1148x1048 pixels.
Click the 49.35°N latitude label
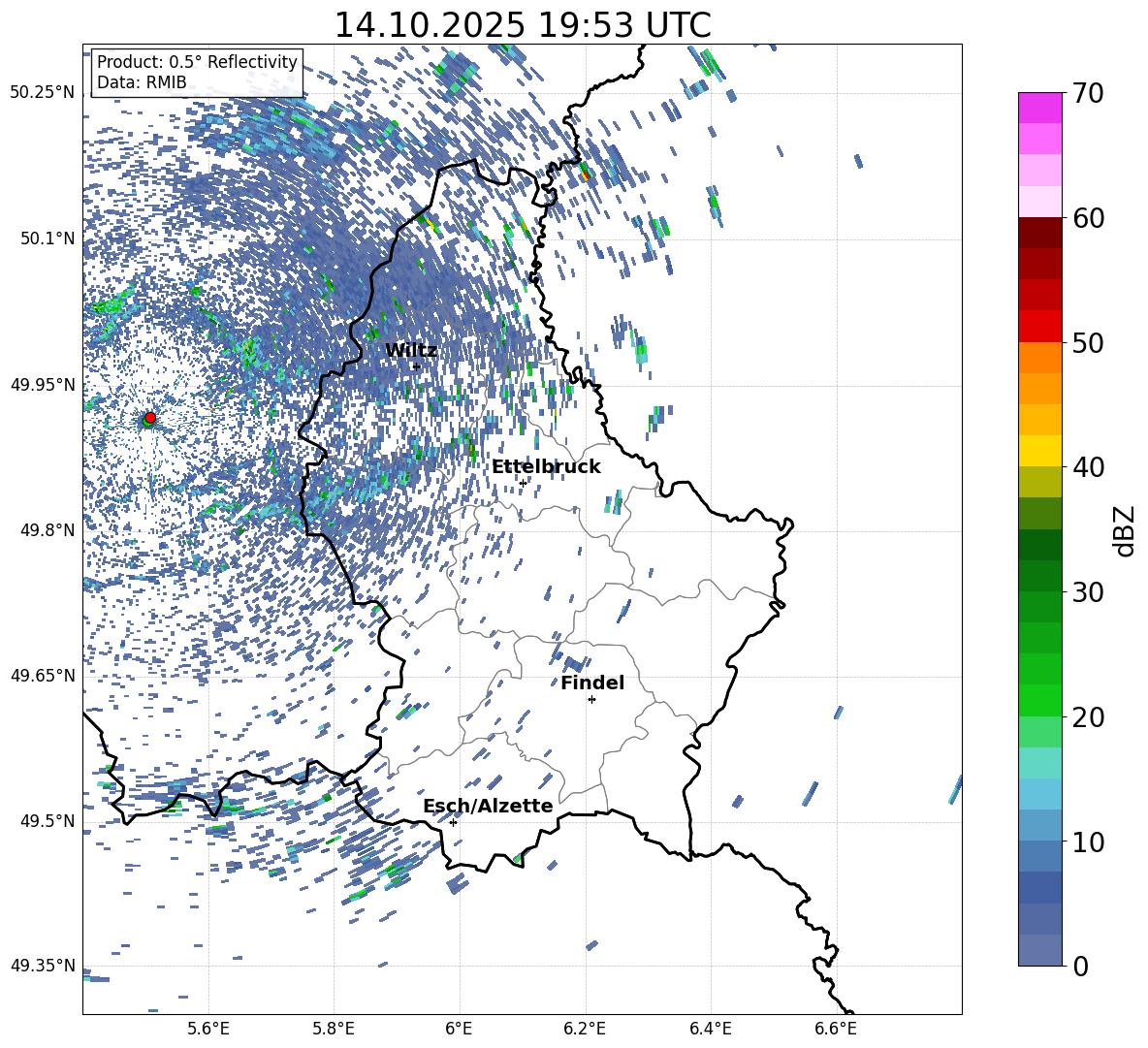[43, 966]
